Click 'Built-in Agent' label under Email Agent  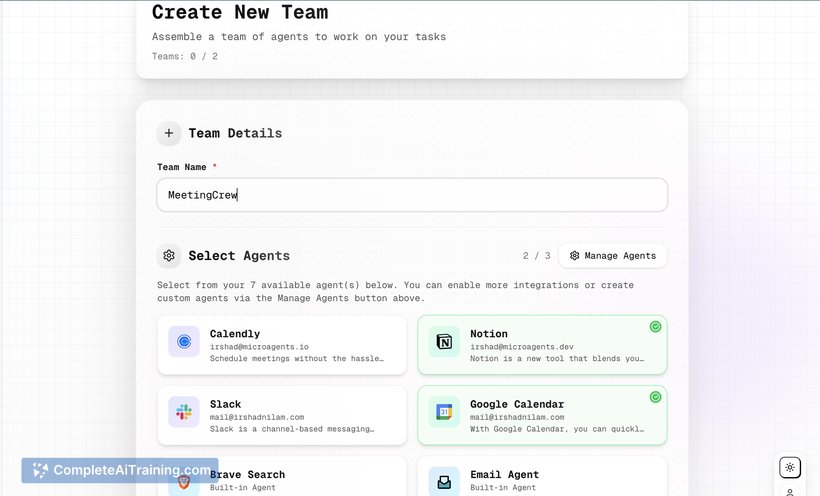pyautogui.click(x=503, y=488)
